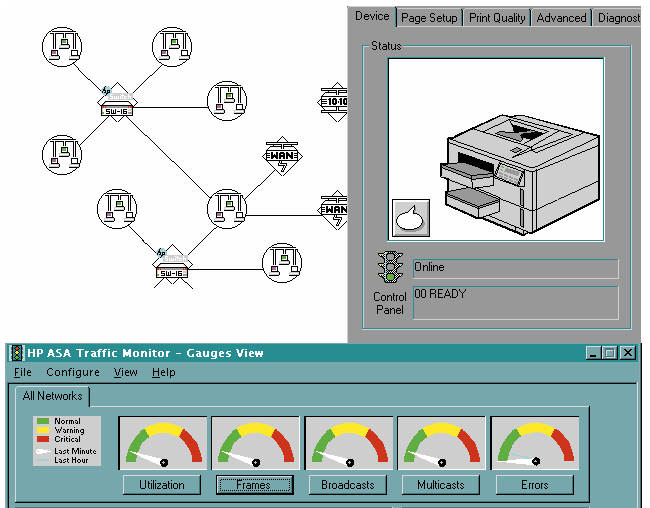
Task: Click the top-center network segment circle
Action: (x=172, y=47)
